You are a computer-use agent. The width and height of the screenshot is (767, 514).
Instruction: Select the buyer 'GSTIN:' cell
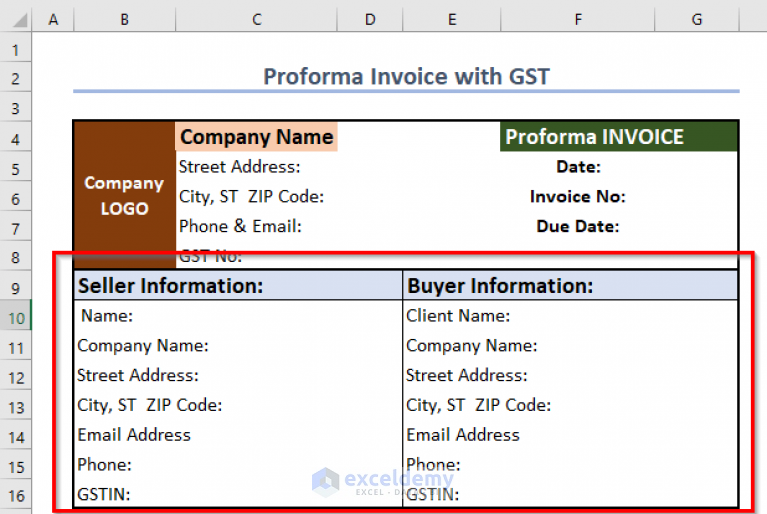tap(570, 494)
